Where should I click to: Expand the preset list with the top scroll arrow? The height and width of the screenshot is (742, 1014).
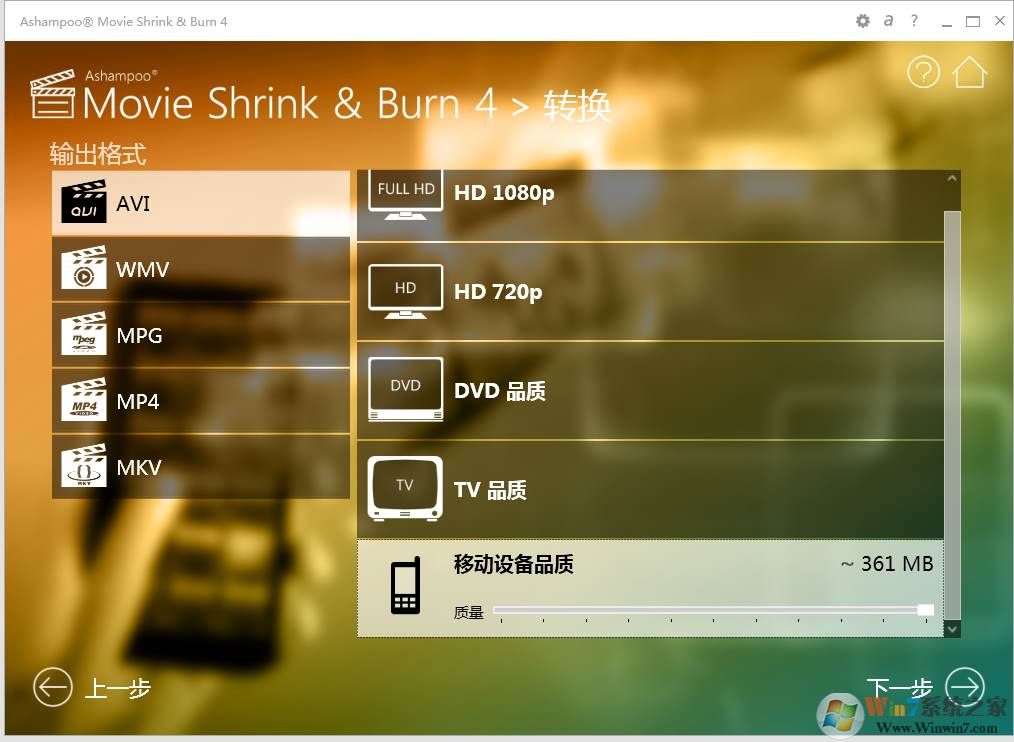[951, 176]
